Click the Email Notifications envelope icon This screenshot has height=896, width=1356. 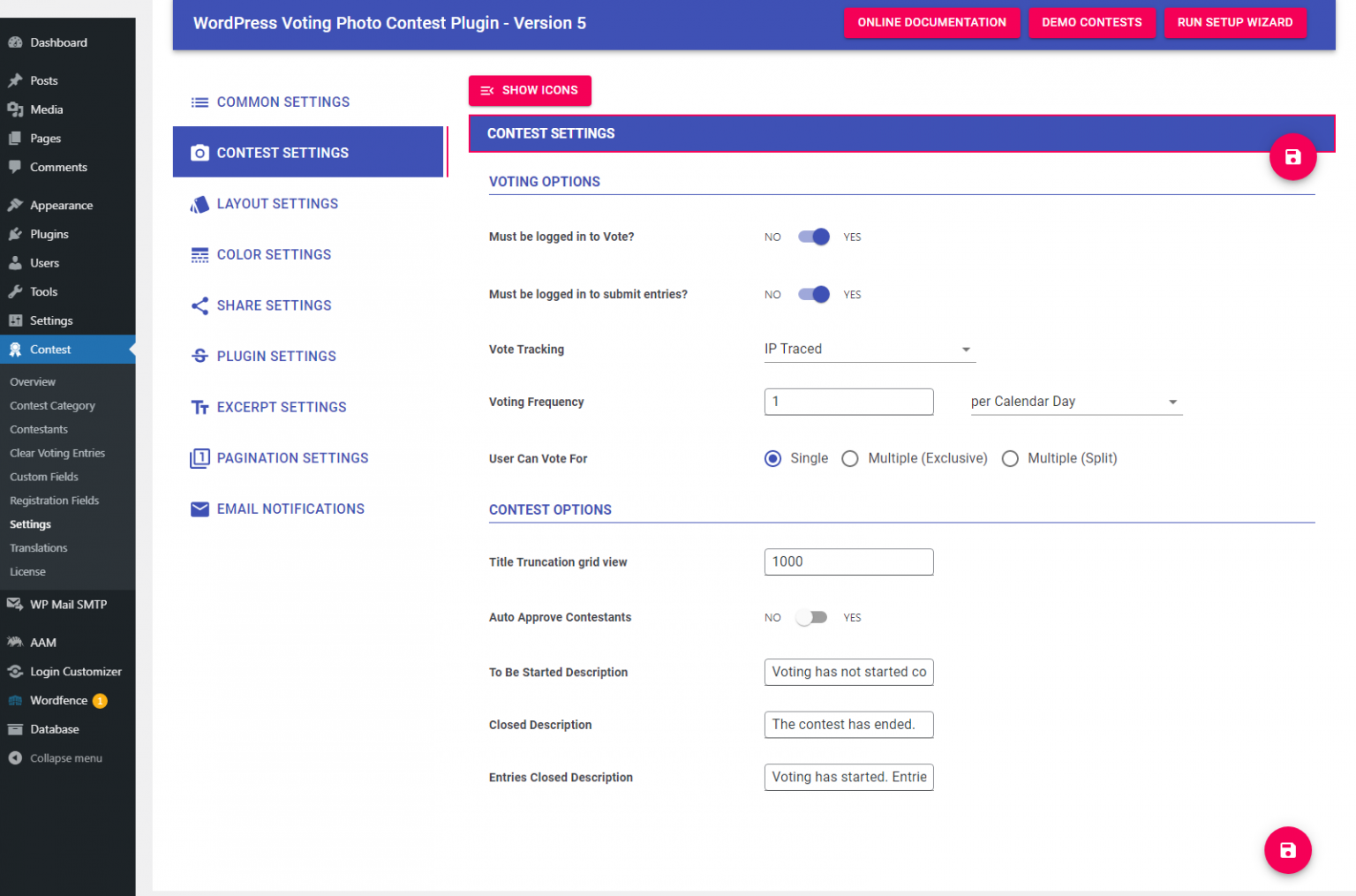200,508
